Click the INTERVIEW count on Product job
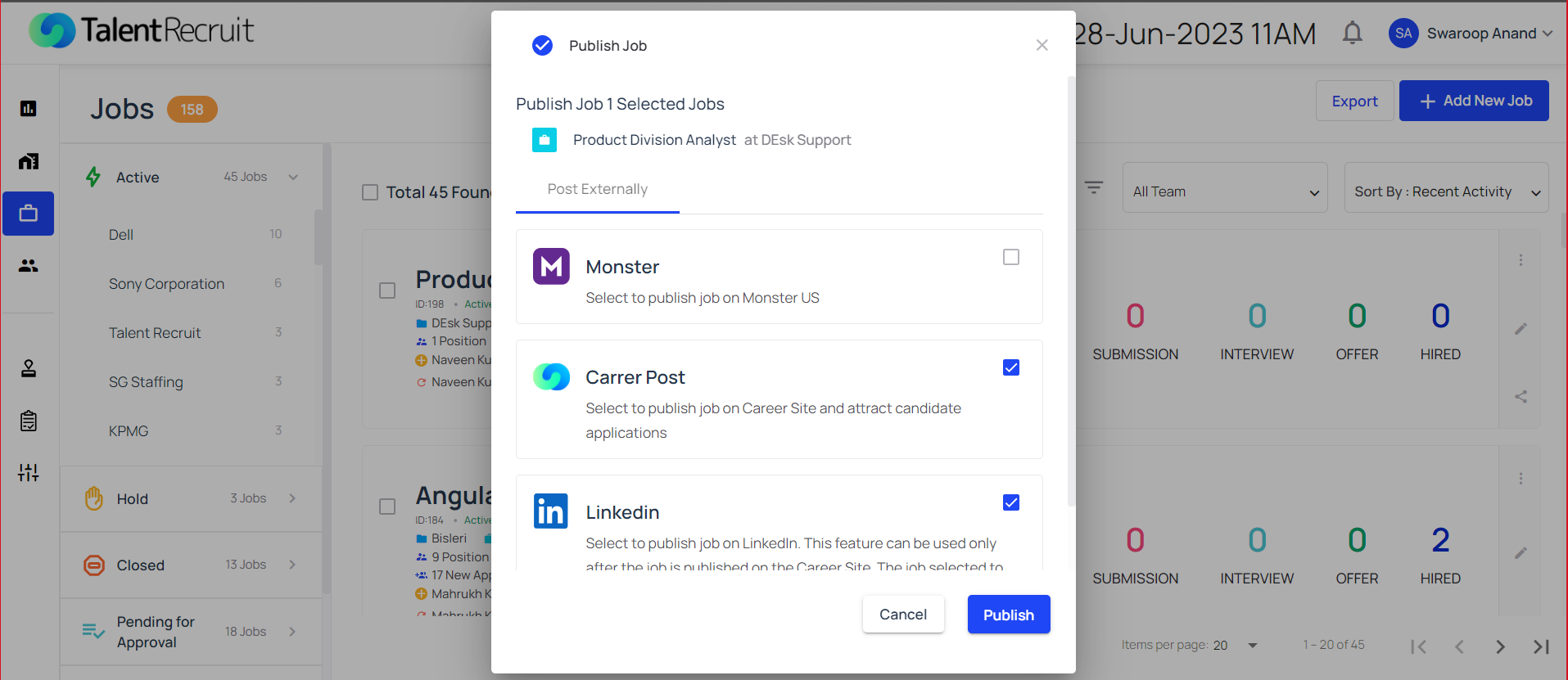The width and height of the screenshot is (1568, 680). tap(1257, 316)
